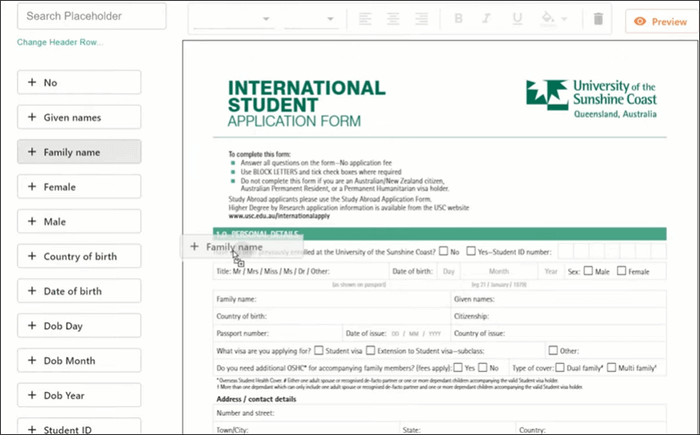This screenshot has width=700, height=435.
Task: Click the fill color bucket icon
Action: [548, 19]
